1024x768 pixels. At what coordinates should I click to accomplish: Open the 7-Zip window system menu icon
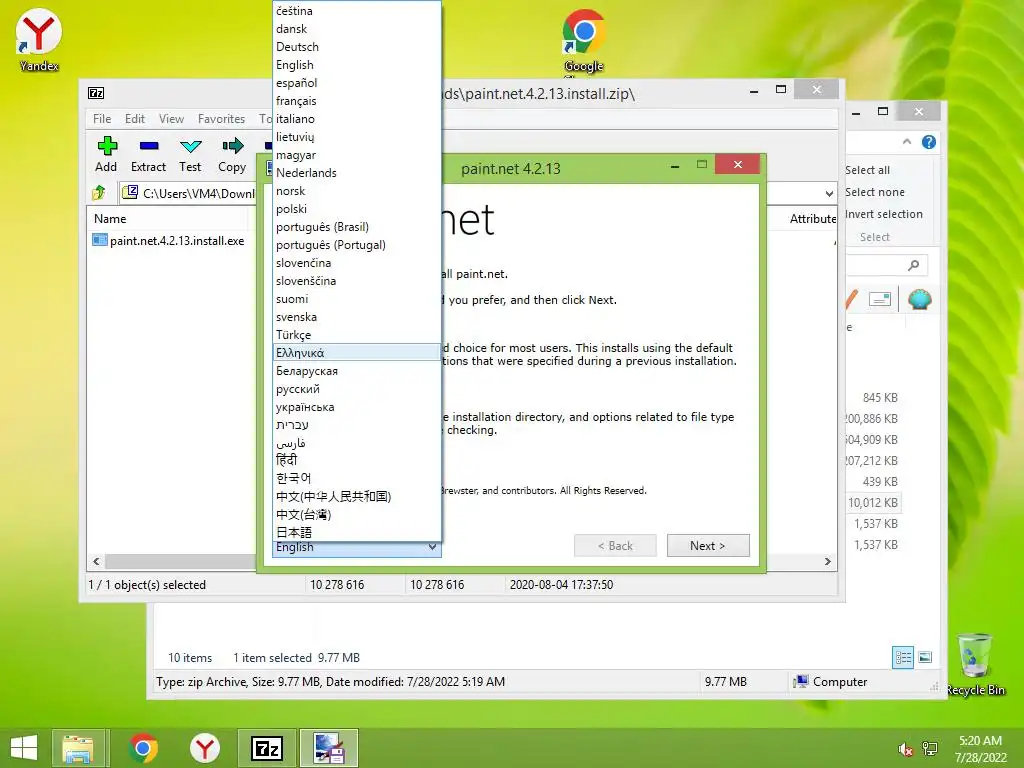pyautogui.click(x=96, y=93)
